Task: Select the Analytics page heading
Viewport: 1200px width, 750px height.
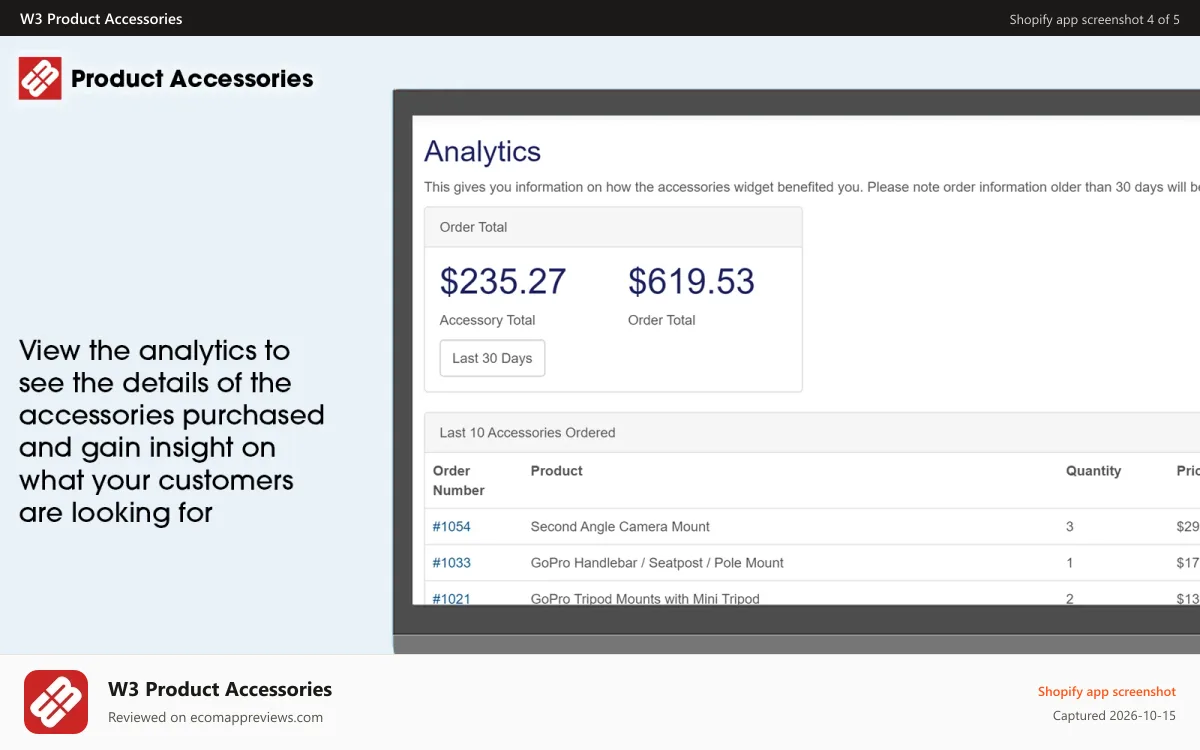Action: tap(482, 151)
